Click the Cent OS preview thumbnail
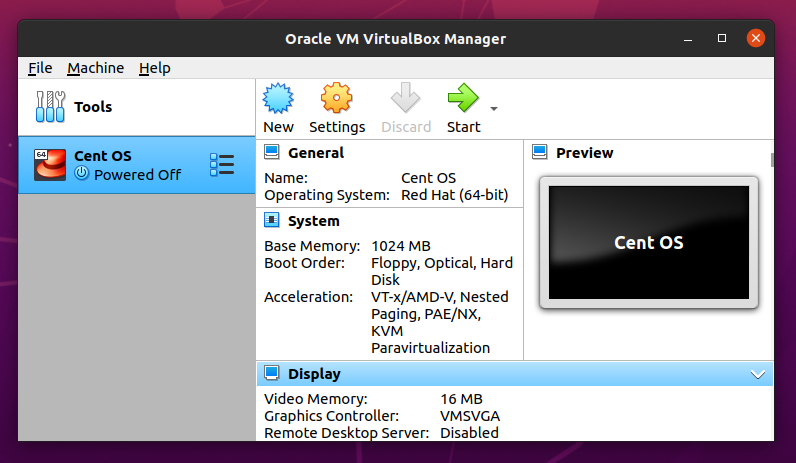The width and height of the screenshot is (796, 463). tap(649, 243)
